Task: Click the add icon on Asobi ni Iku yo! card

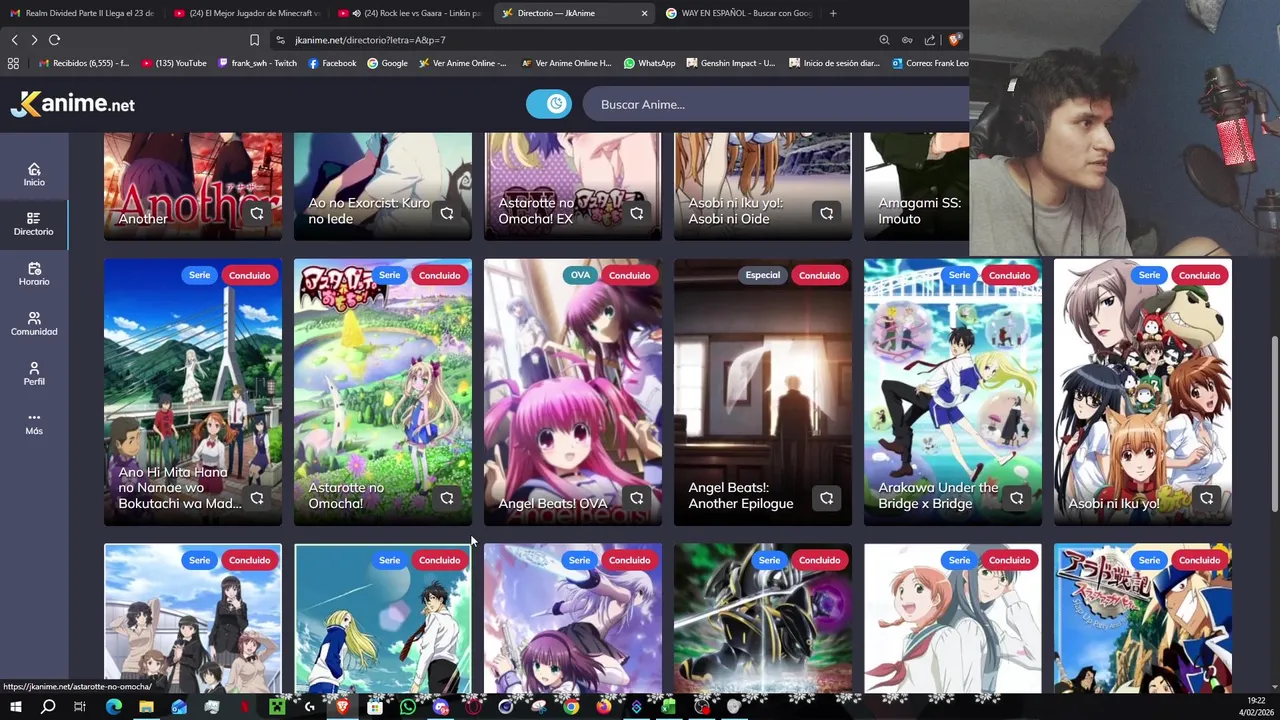Action: pyautogui.click(x=1207, y=498)
